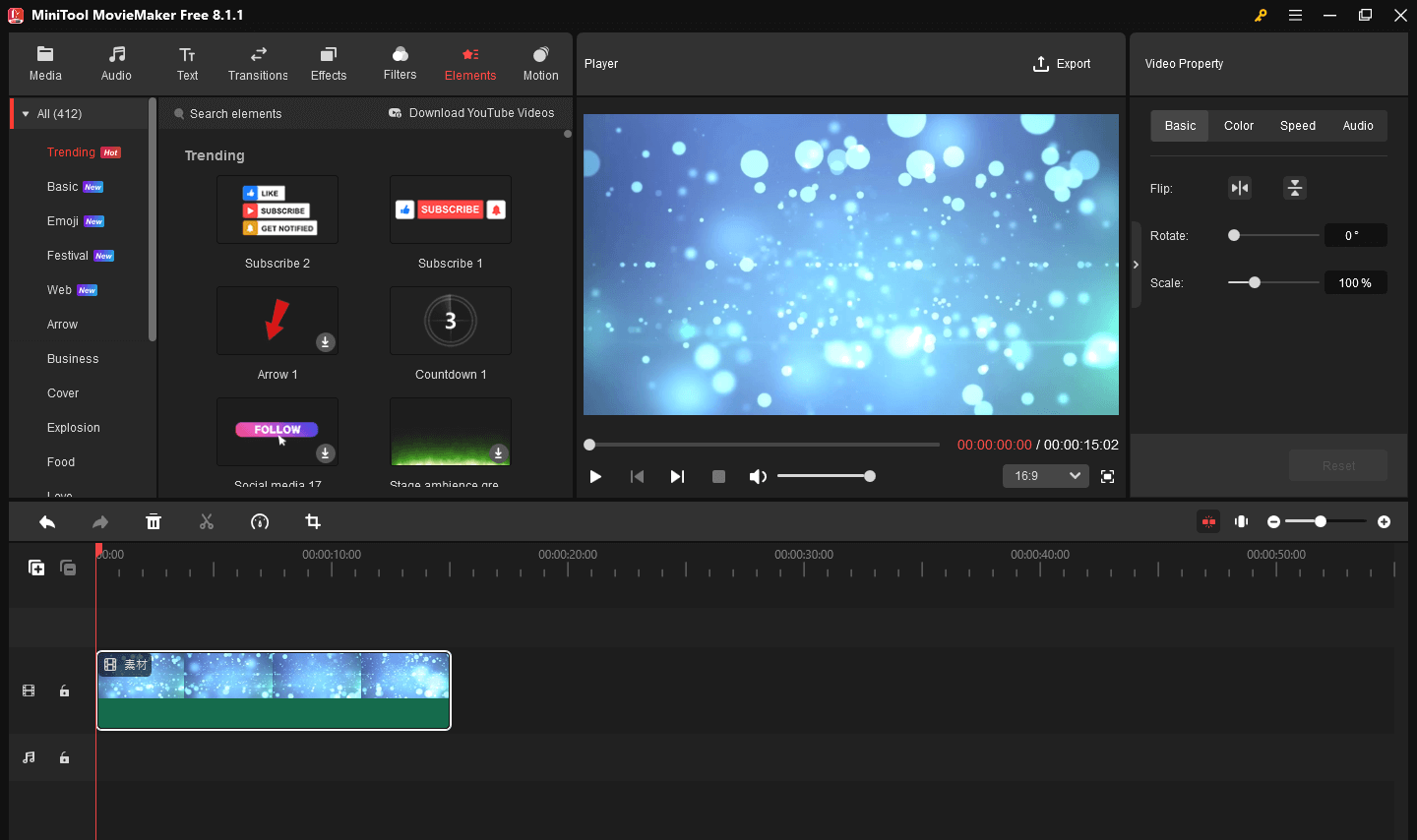
Task: Jump to the previous frame
Action: pyautogui.click(x=637, y=476)
